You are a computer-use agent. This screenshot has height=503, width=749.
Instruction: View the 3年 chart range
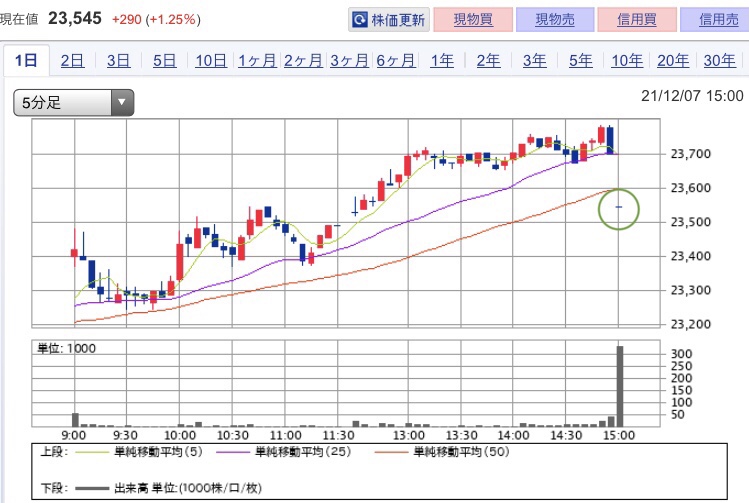tap(534, 61)
